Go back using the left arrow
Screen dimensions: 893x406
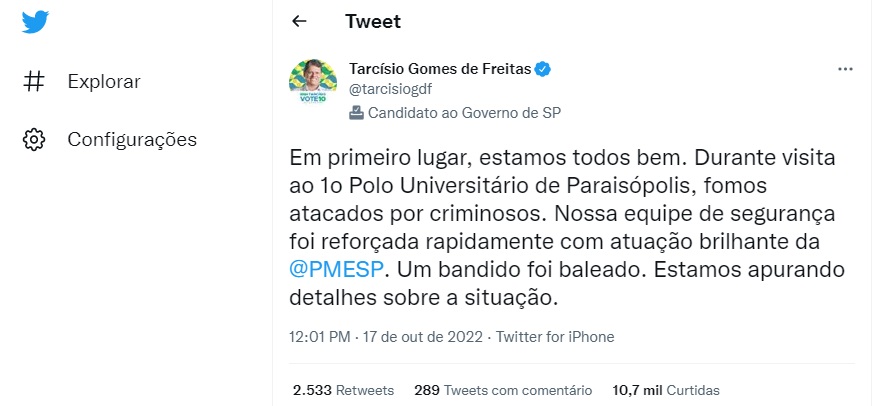pyautogui.click(x=298, y=21)
